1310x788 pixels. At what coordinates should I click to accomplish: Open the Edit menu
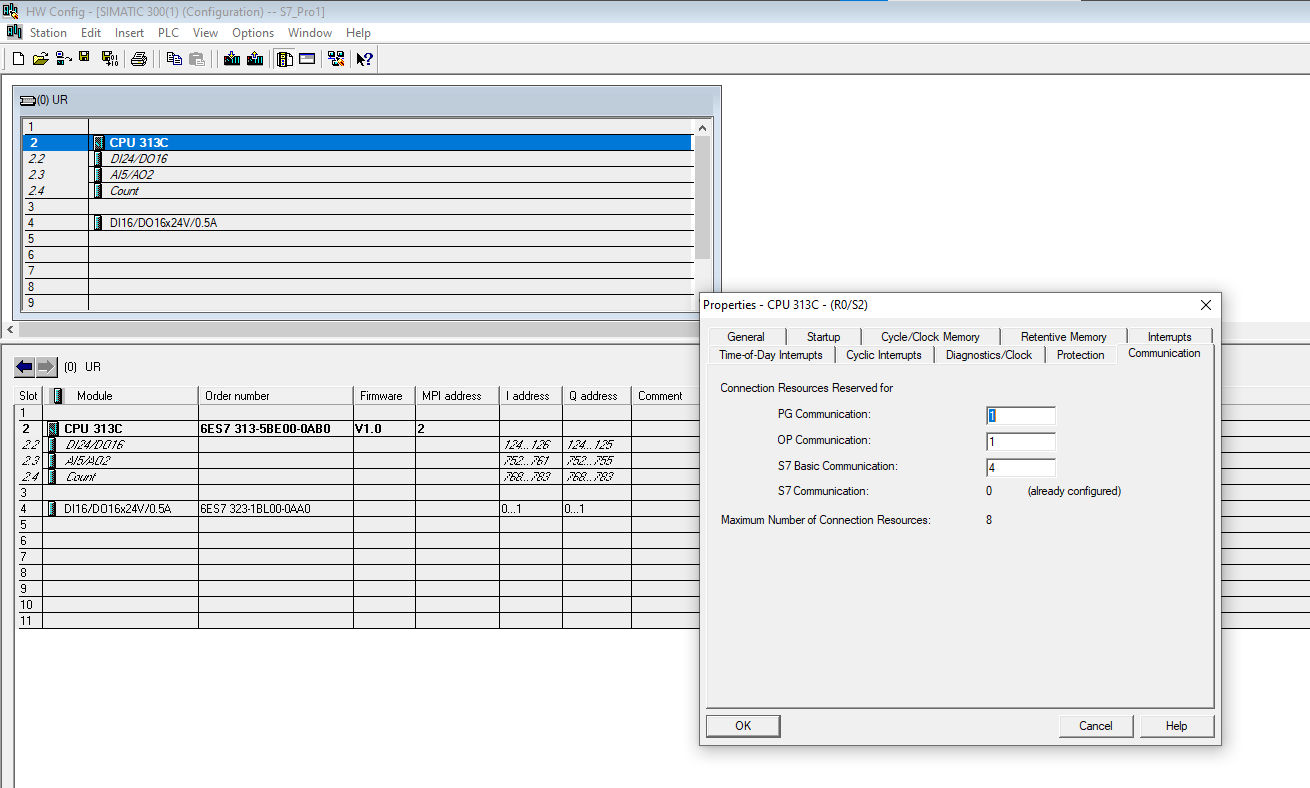point(91,33)
